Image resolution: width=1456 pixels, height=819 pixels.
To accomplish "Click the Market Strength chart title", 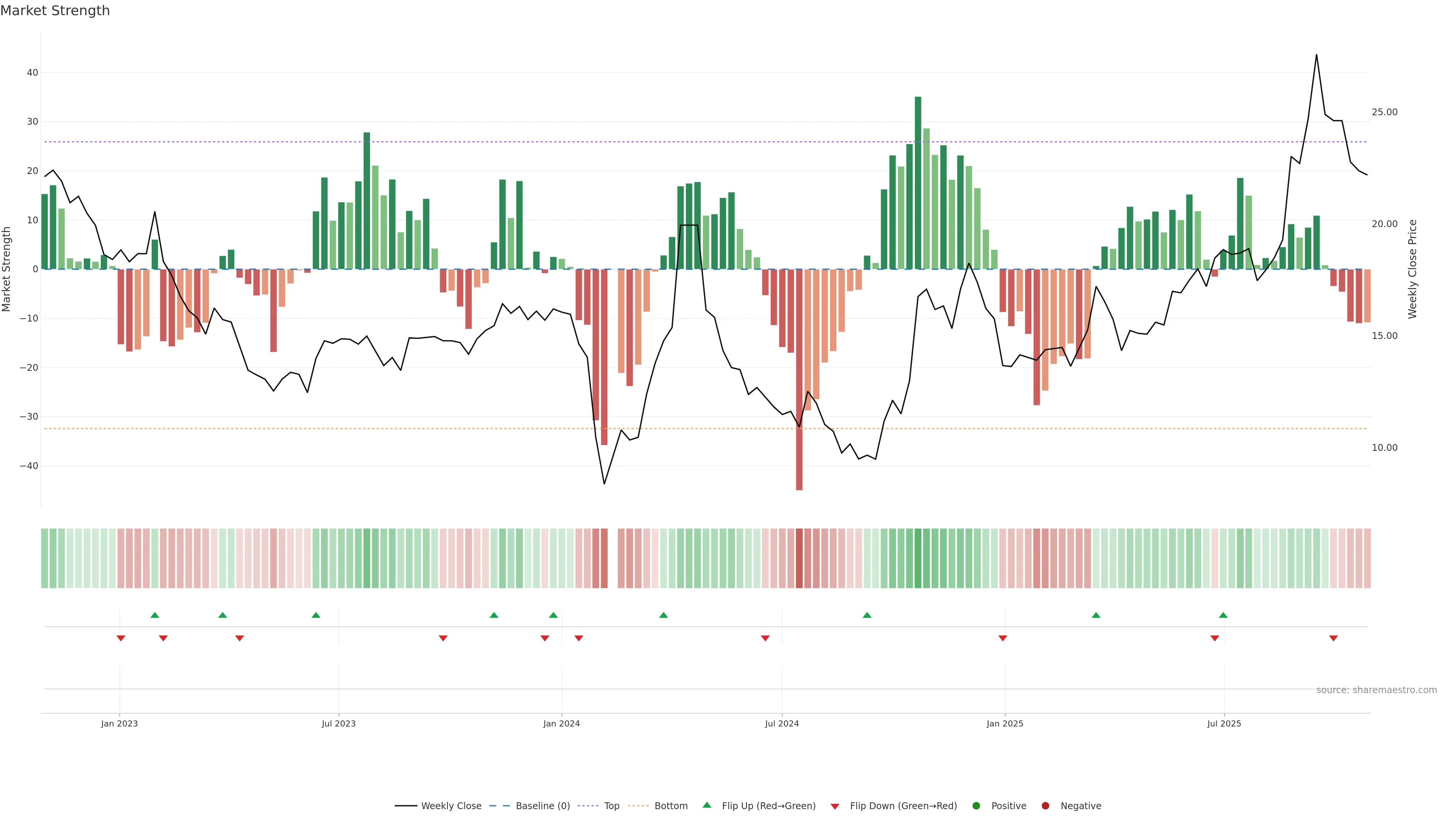I will point(55,11).
